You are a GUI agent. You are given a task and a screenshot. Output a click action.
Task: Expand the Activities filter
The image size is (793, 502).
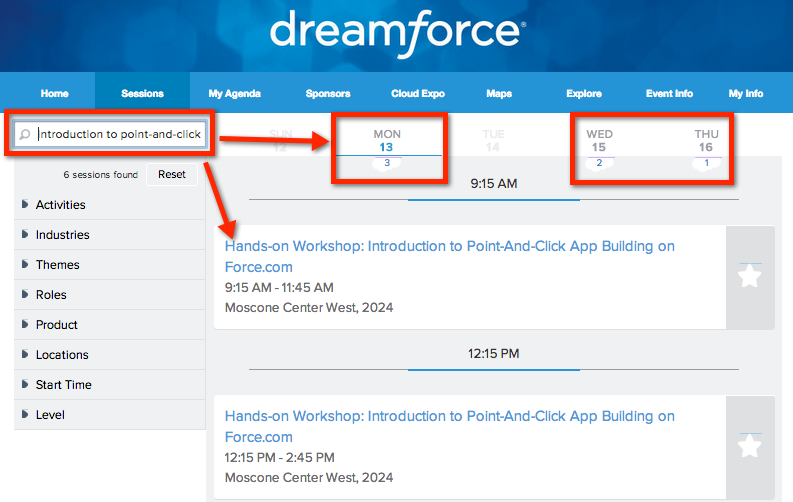(110, 205)
